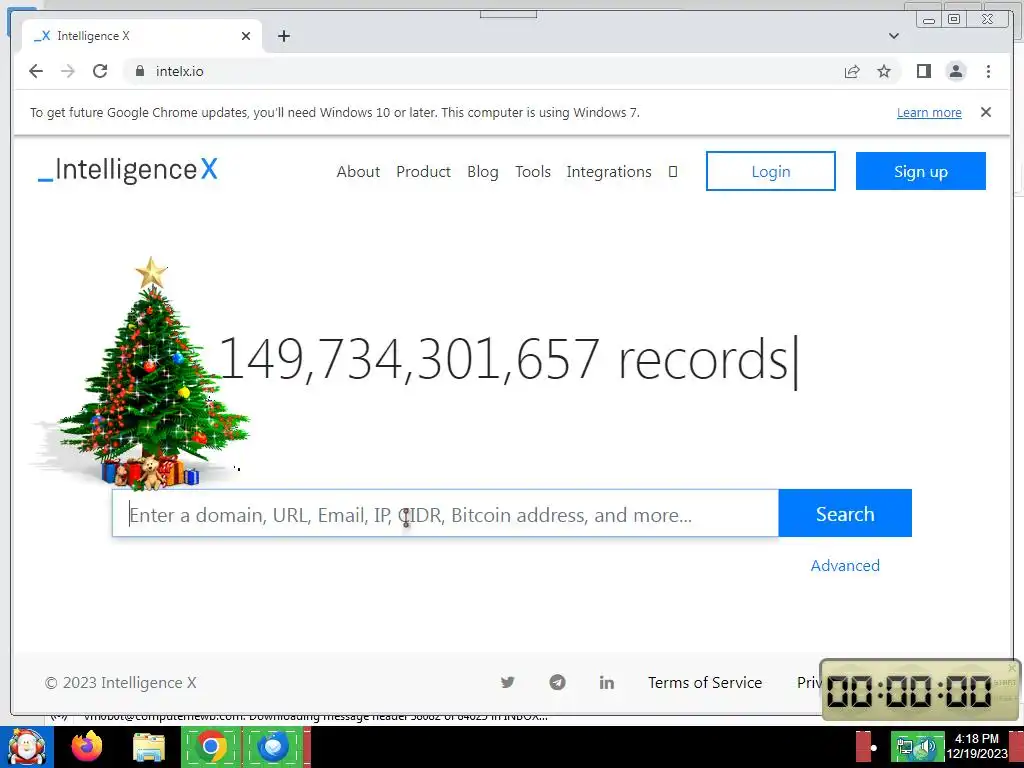Open the Telegram footer icon
This screenshot has width=1024, height=768.
[x=557, y=682]
